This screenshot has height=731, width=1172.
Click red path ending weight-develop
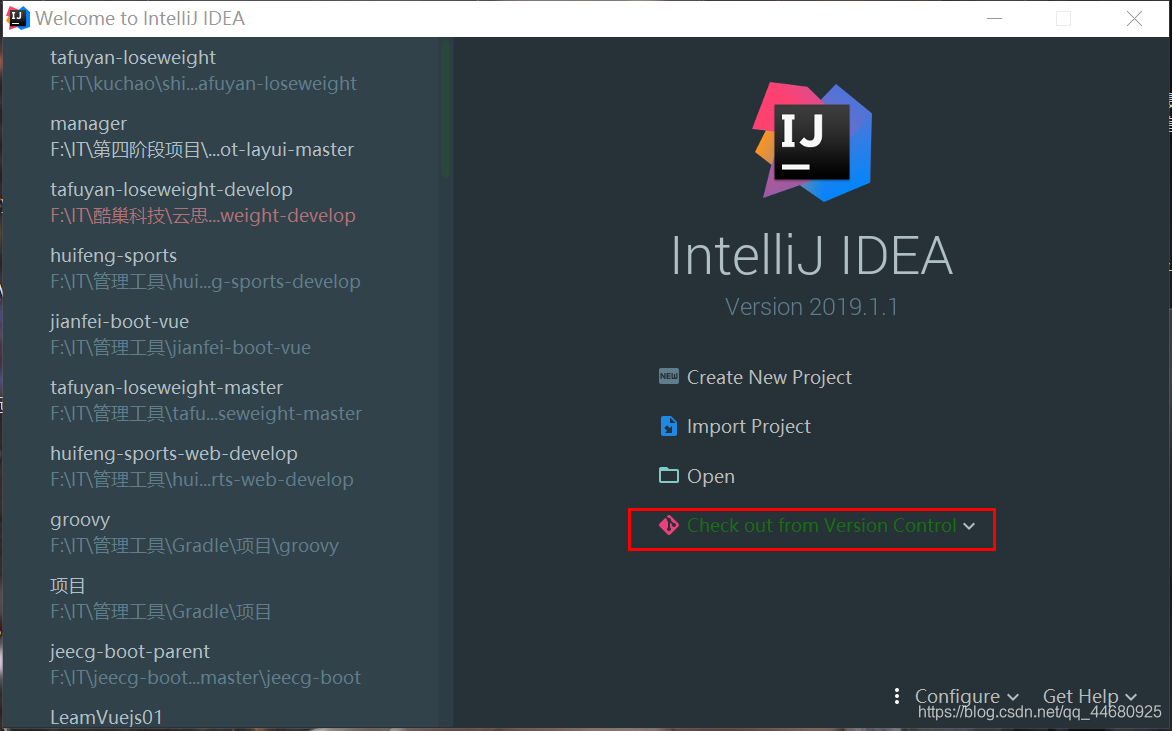coord(203,216)
